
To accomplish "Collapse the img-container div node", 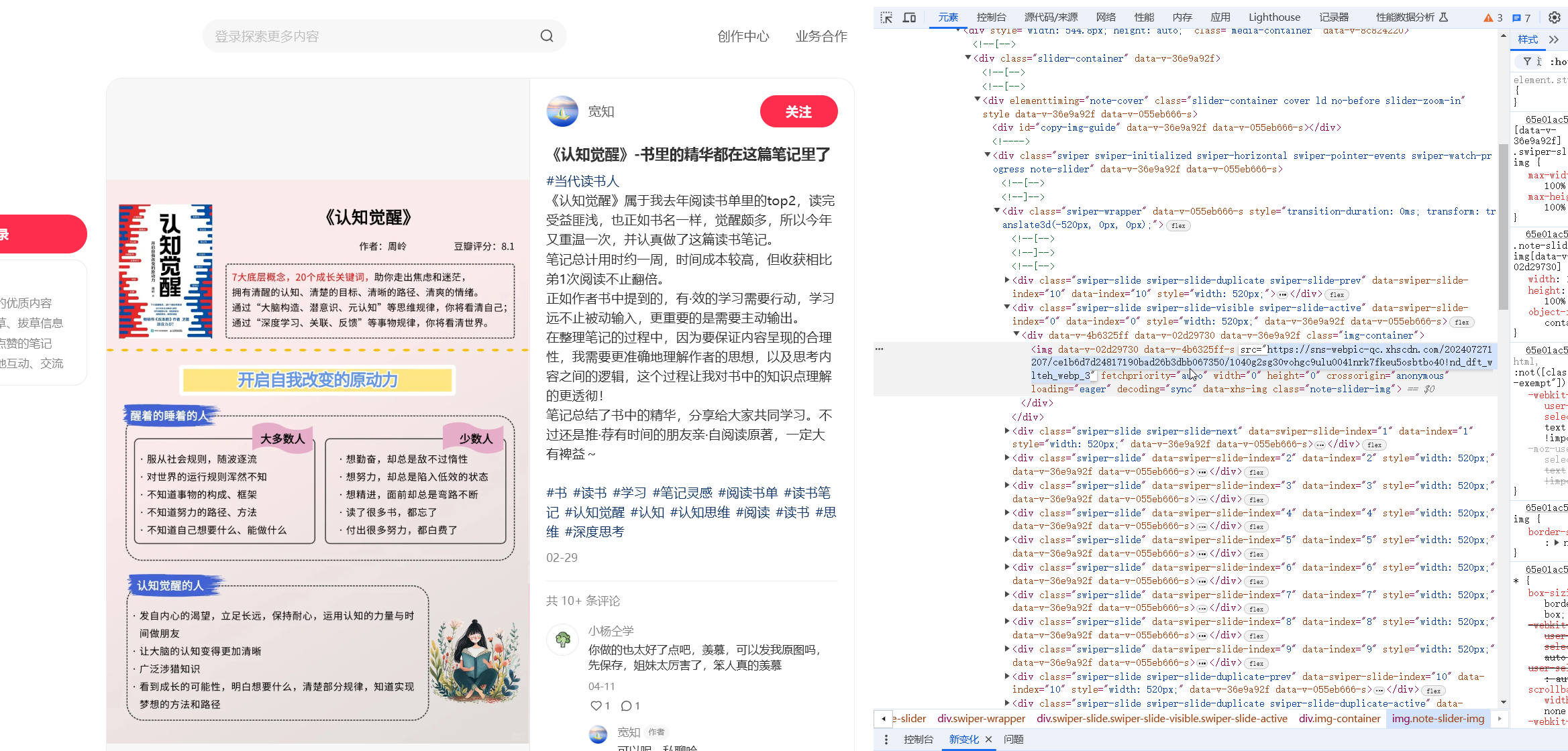I will click(1016, 335).
